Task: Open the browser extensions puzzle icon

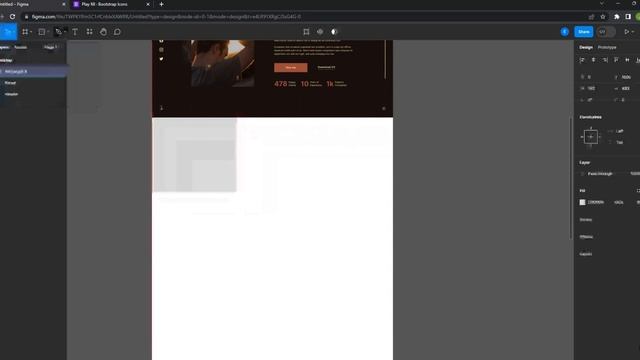Action: point(617,17)
